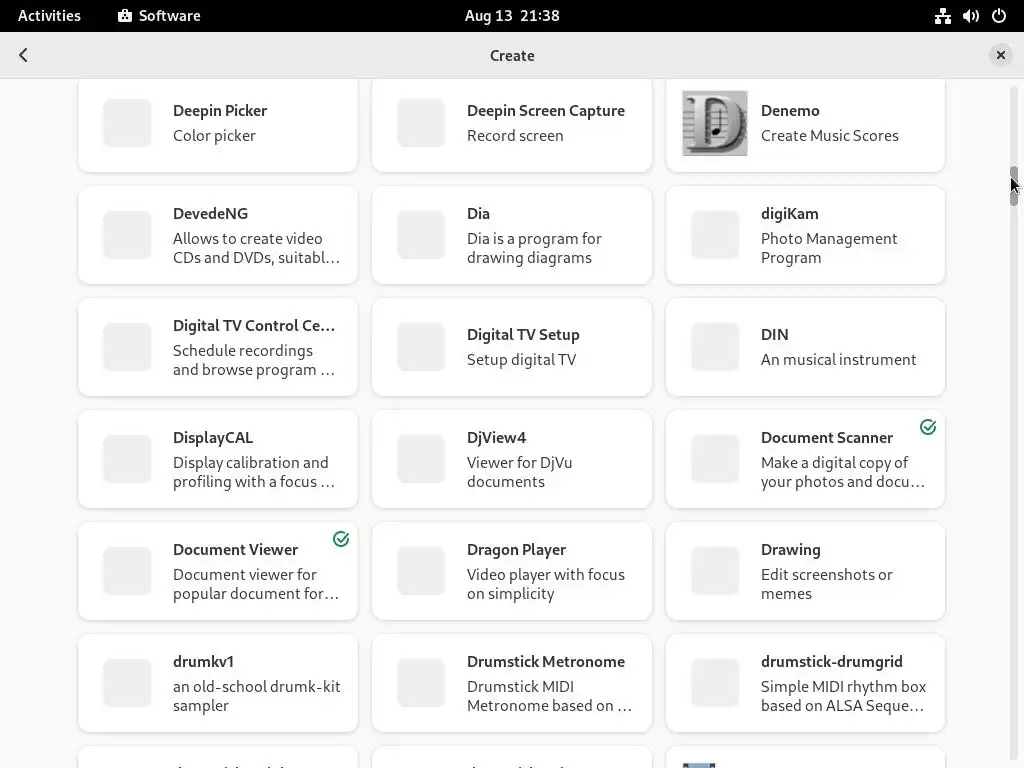The width and height of the screenshot is (1024, 768).
Task: Open the DisplayCAL card
Action: [x=218, y=459]
